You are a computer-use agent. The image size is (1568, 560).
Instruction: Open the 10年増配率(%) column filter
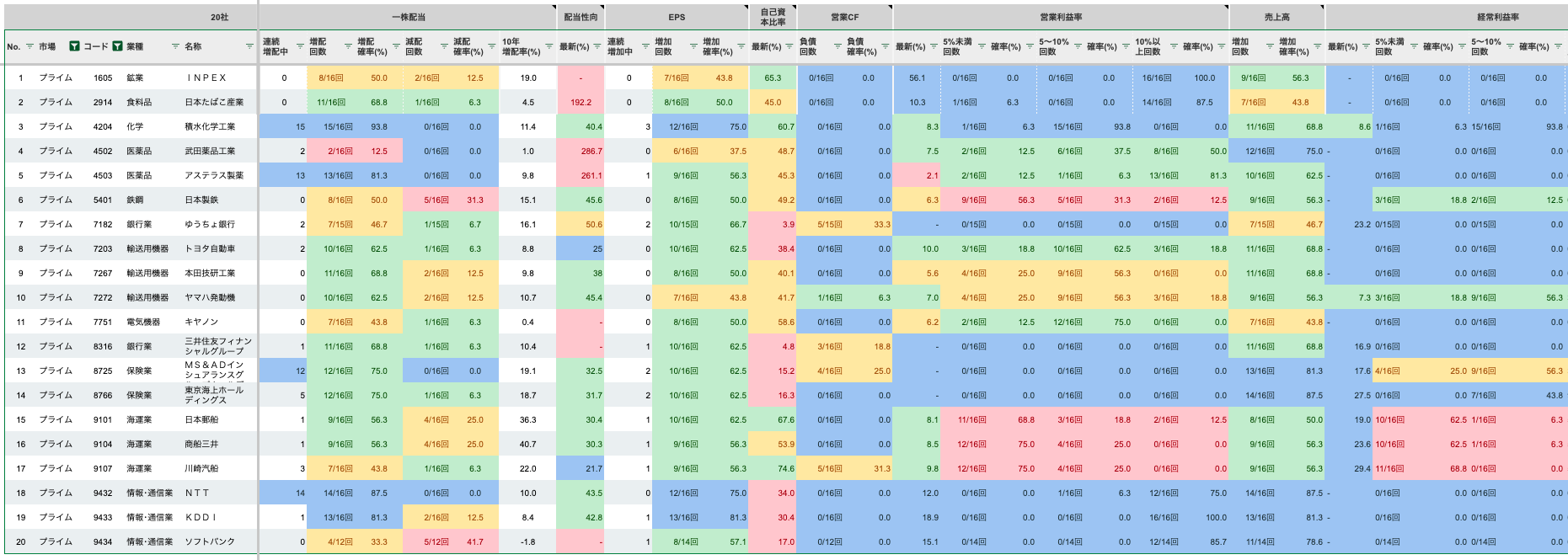549,46
